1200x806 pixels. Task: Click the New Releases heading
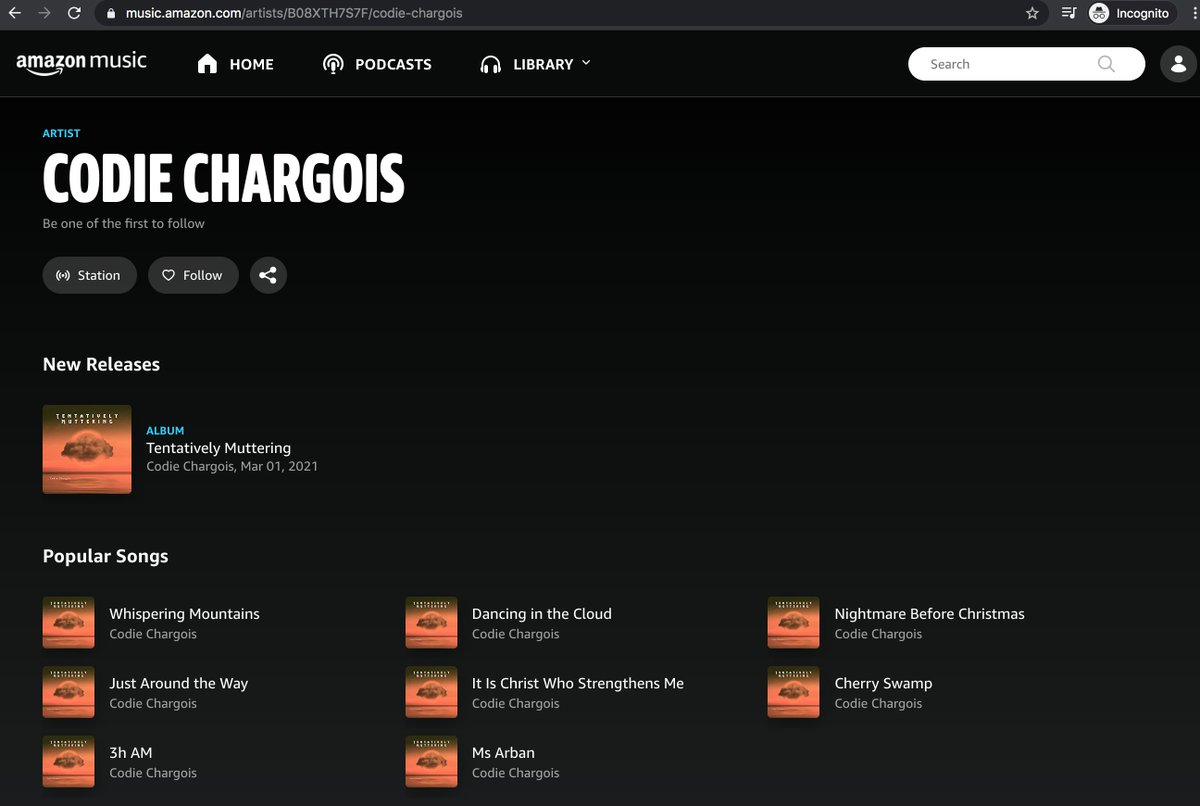pyautogui.click(x=101, y=364)
